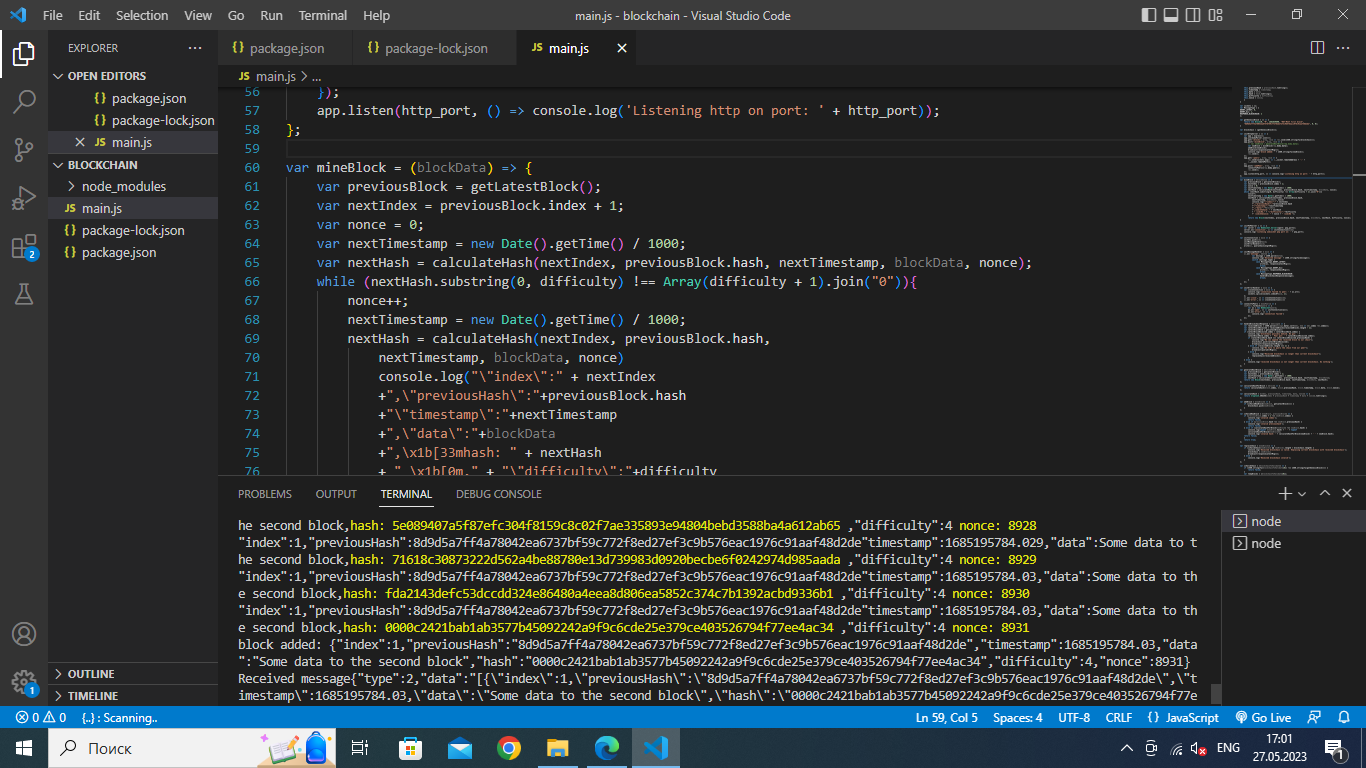Switch to the DEBUG CONSOLE tab
This screenshot has width=1366, height=768.
point(498,494)
